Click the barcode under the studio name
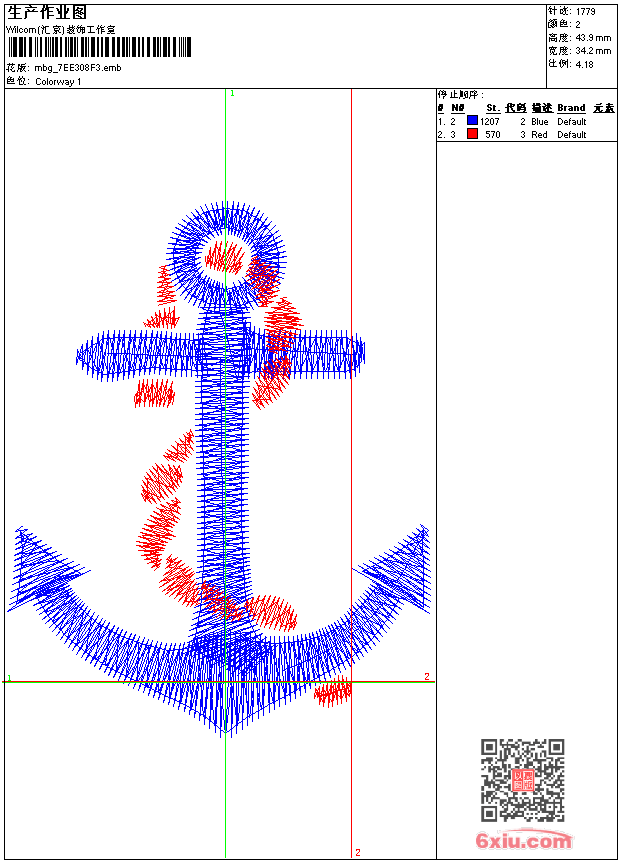The image size is (620, 860). point(99,47)
